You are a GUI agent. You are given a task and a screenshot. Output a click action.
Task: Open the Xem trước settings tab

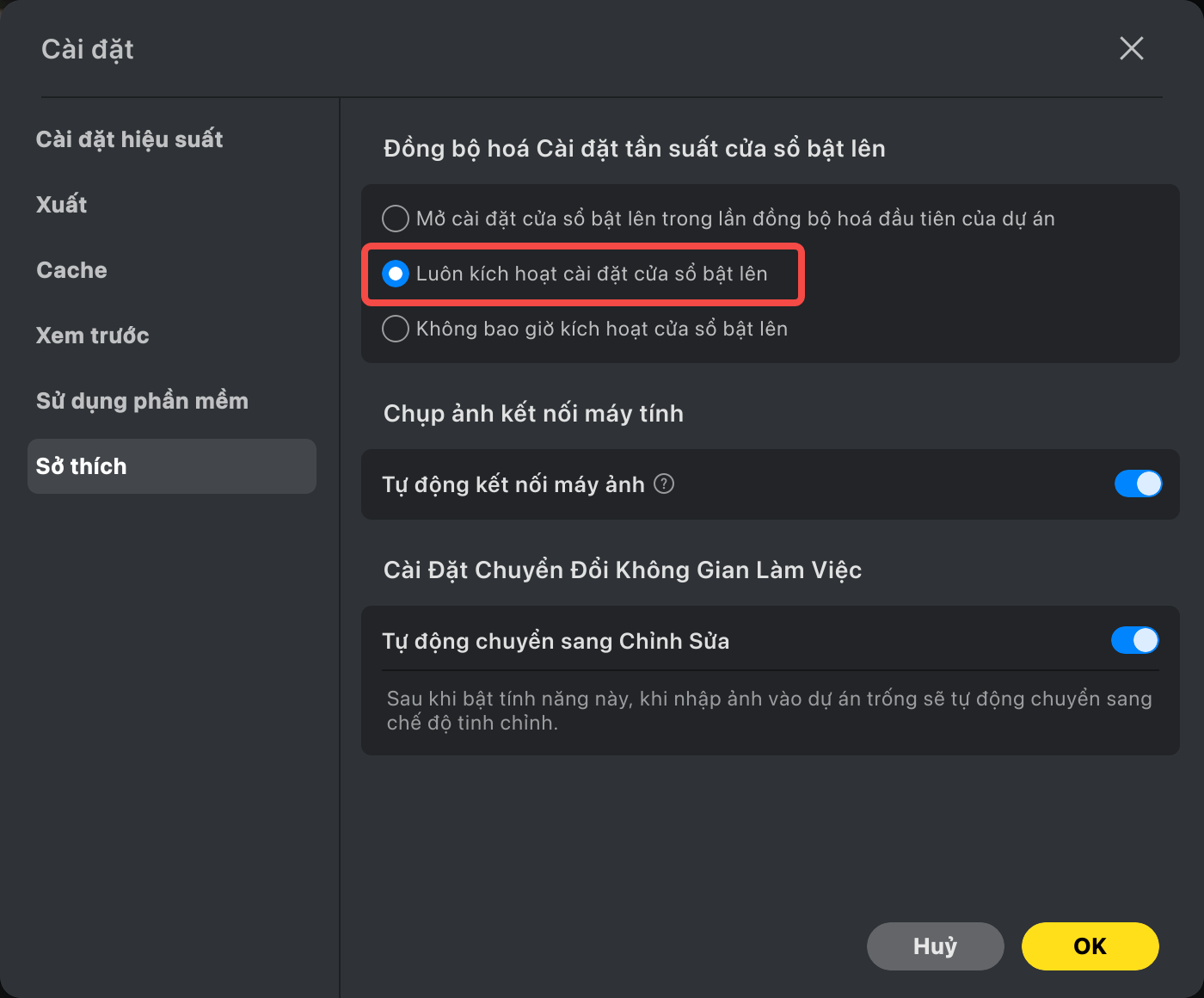93,336
